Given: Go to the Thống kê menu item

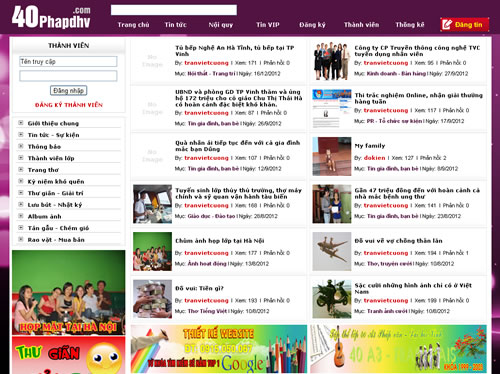Looking at the screenshot, I should pyautogui.click(x=410, y=25).
